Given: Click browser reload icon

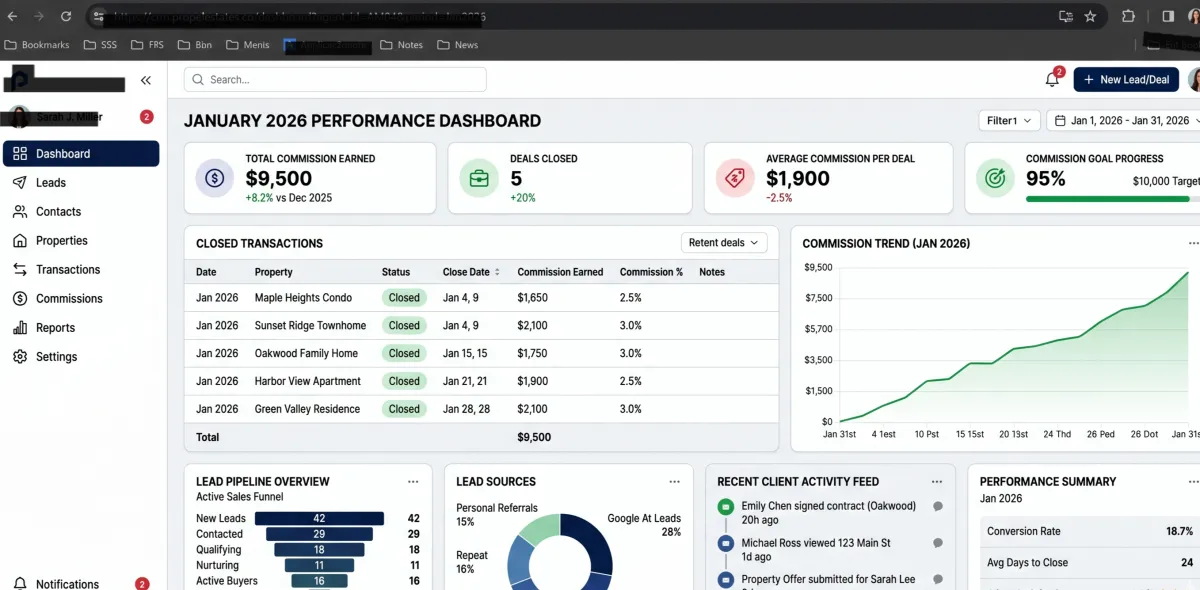Looking at the screenshot, I should (x=66, y=17).
